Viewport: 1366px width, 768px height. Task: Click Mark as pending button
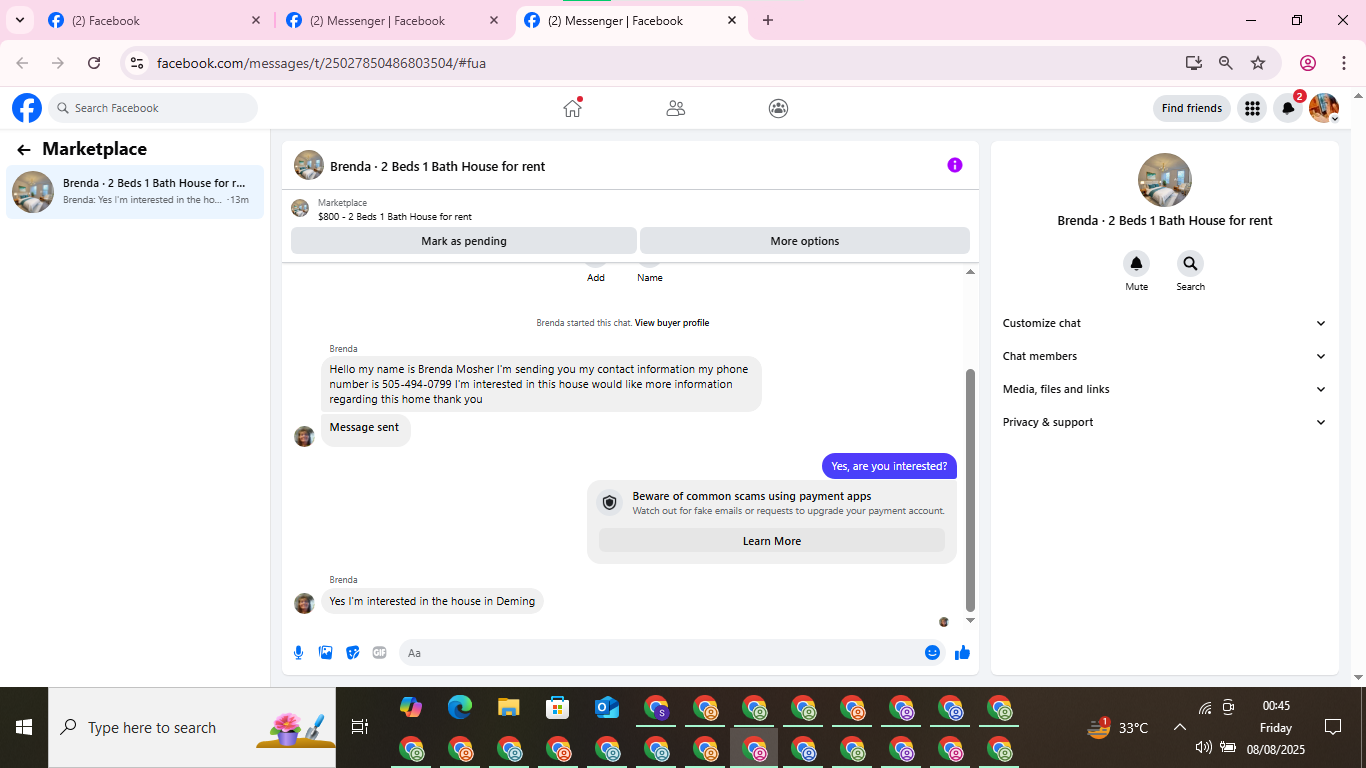pos(464,241)
